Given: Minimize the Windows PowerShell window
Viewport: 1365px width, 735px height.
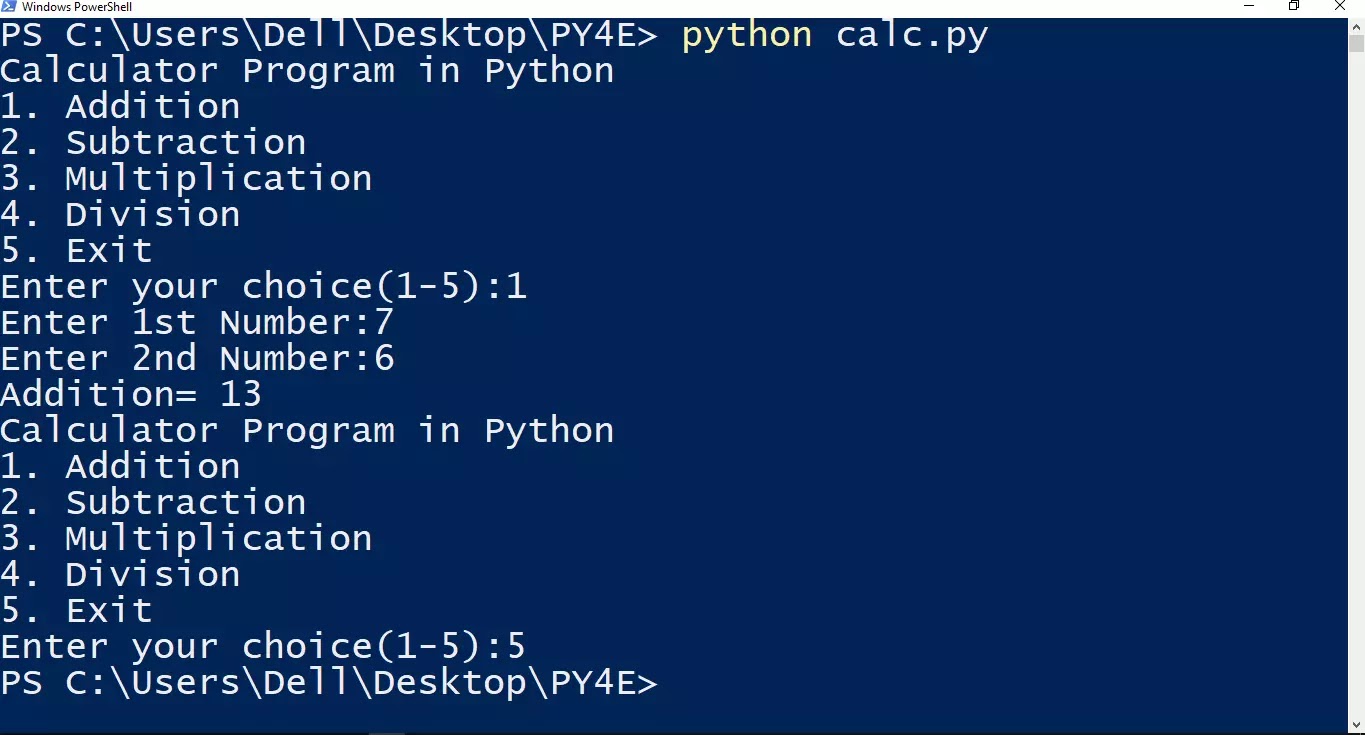Looking at the screenshot, I should point(1249,7).
